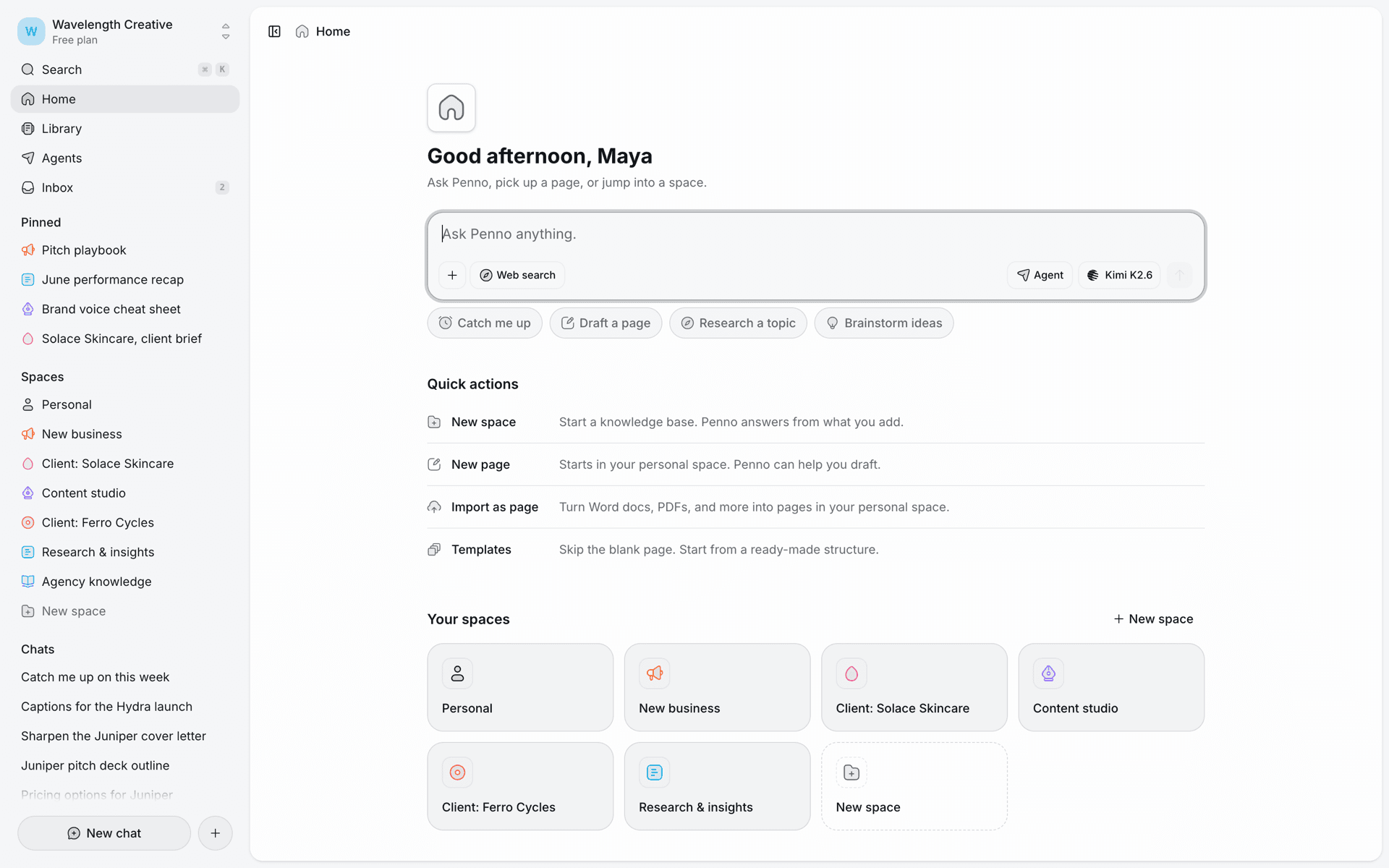Image resolution: width=1389 pixels, height=868 pixels.
Task: Toggle Agent mode in prompt box
Action: (1040, 275)
